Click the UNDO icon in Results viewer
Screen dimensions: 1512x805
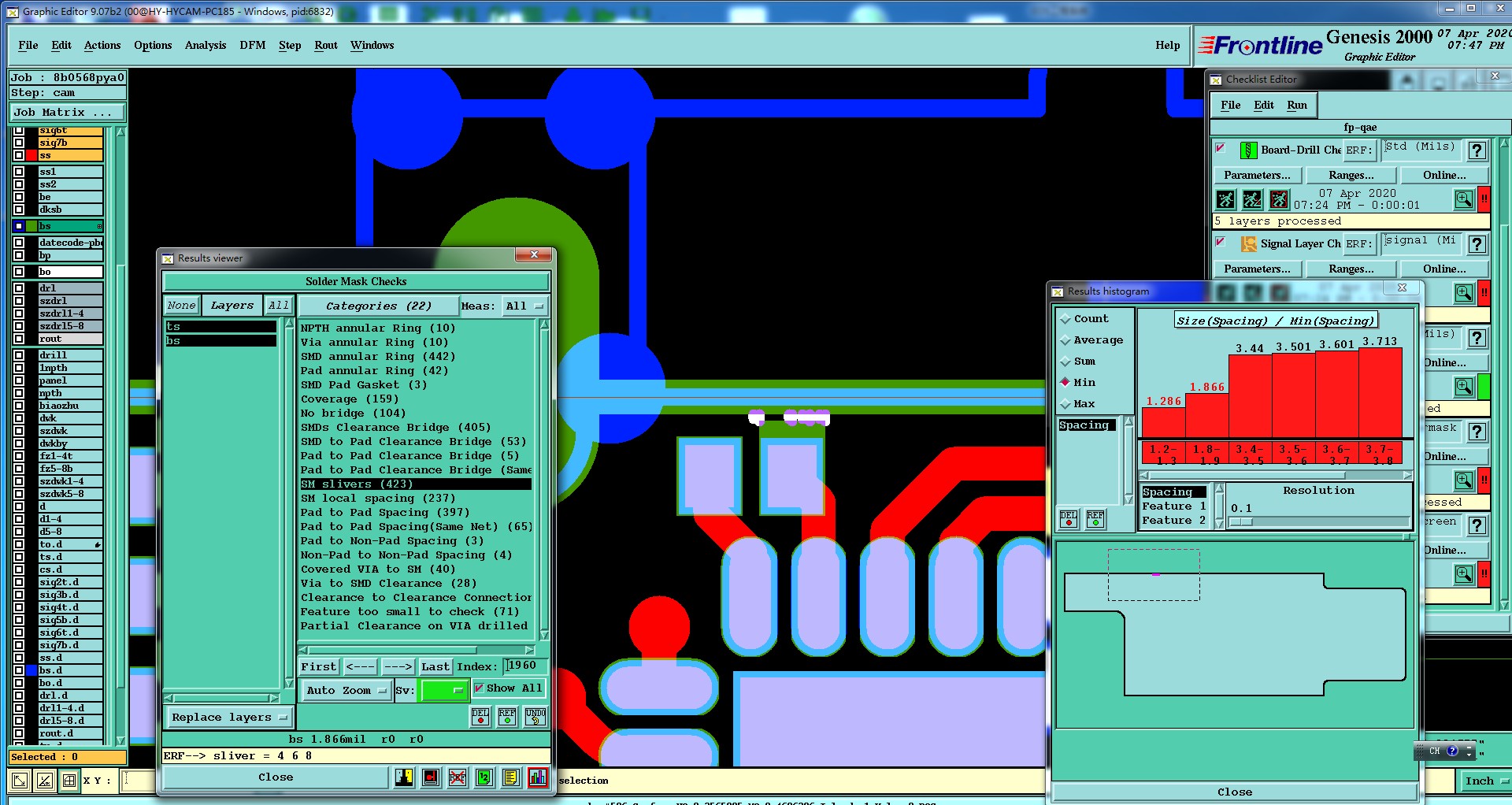(x=535, y=716)
